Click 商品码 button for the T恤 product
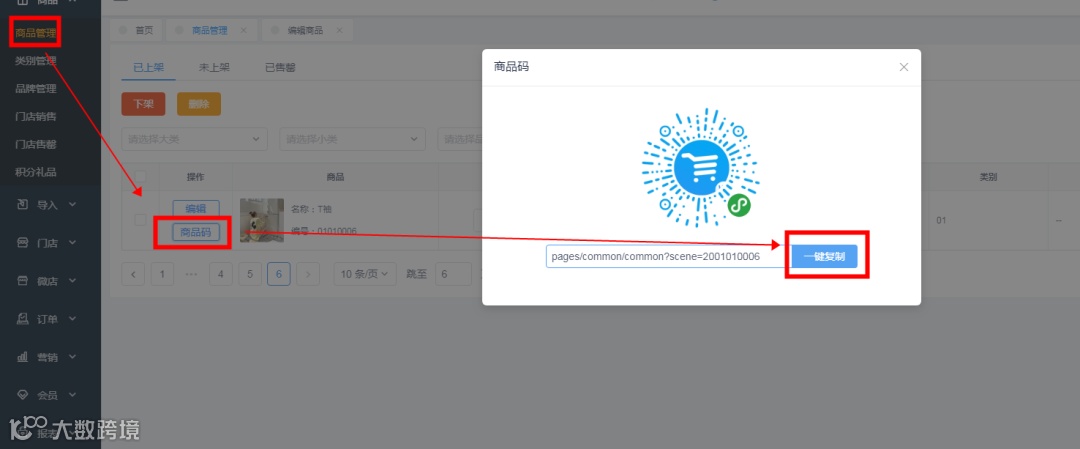 click(x=196, y=232)
